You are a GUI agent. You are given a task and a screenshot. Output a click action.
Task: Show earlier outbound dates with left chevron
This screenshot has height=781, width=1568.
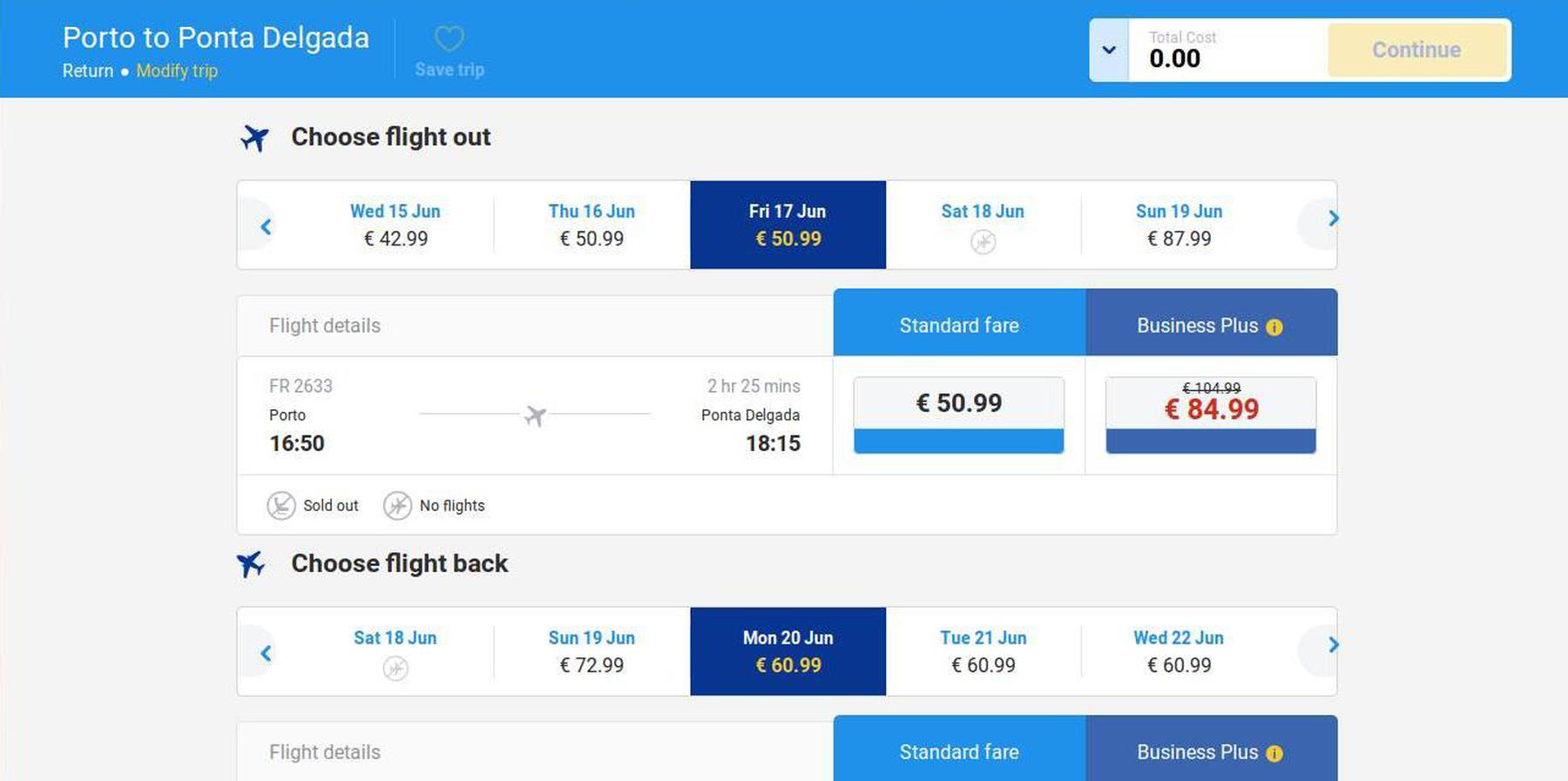click(266, 226)
